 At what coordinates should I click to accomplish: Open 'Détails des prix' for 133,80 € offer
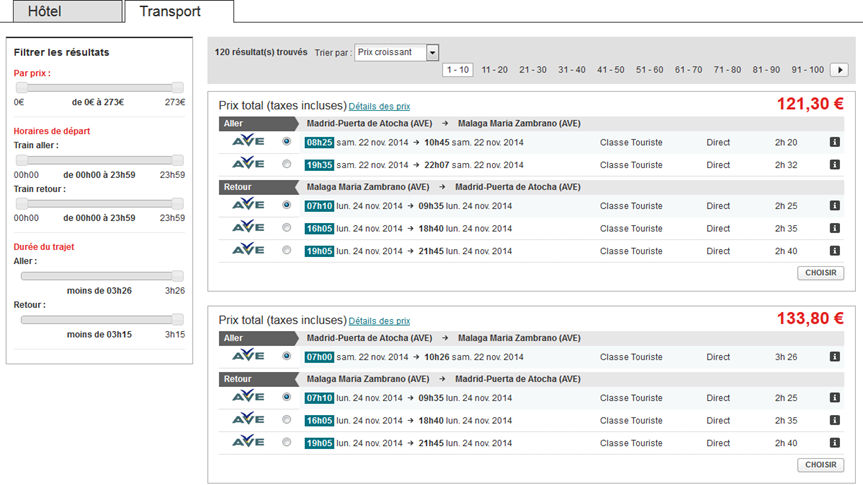click(x=379, y=321)
